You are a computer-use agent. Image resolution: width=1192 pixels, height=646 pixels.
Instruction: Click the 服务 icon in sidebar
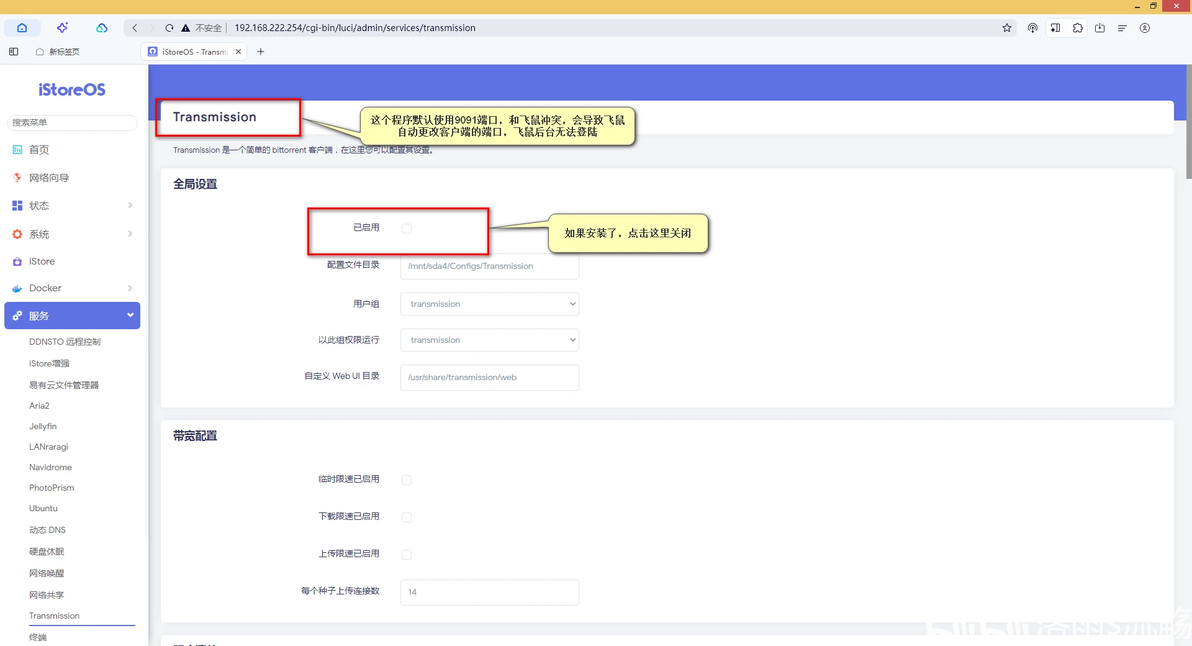[x=17, y=315]
